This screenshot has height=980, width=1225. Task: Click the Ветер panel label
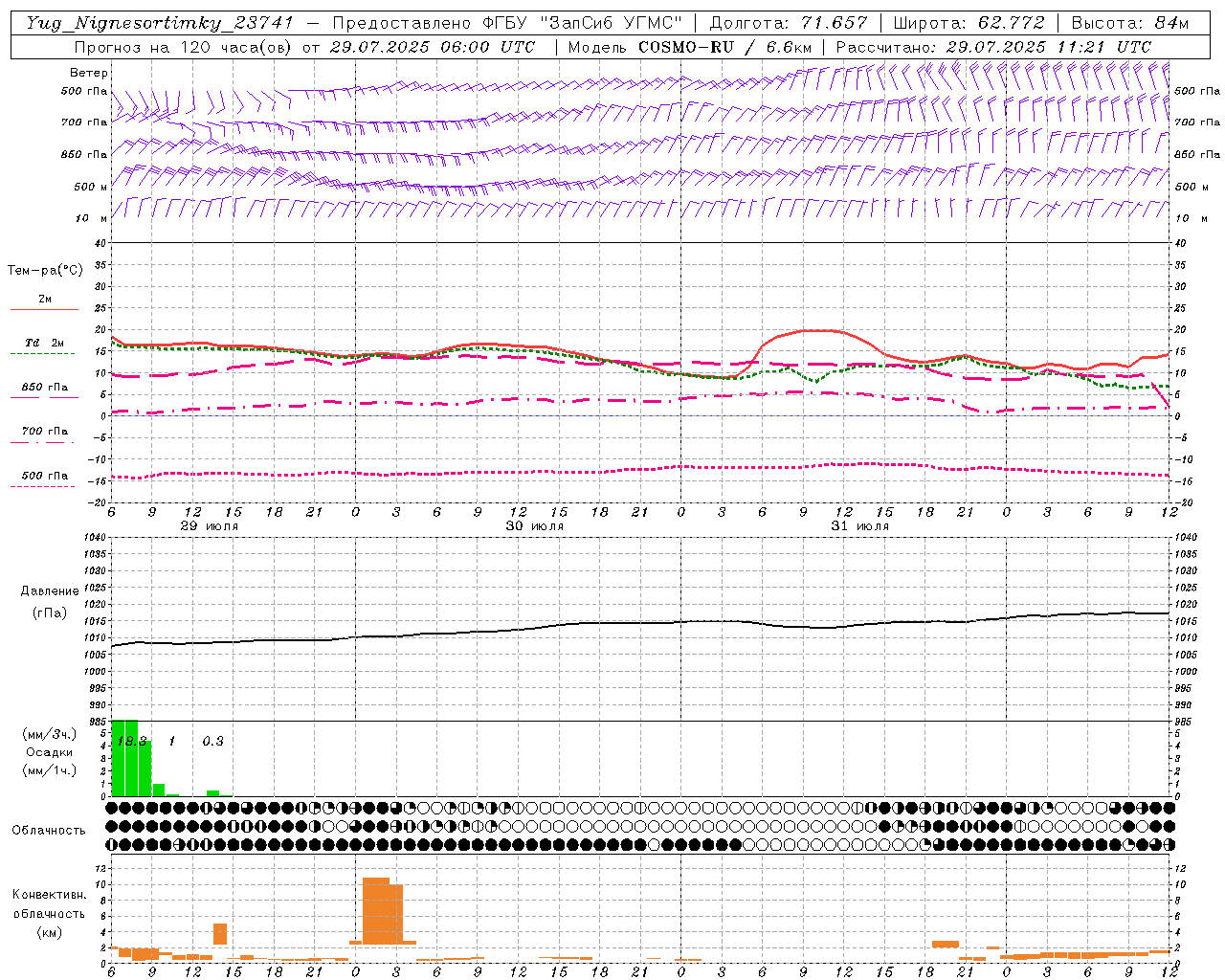[x=89, y=73]
